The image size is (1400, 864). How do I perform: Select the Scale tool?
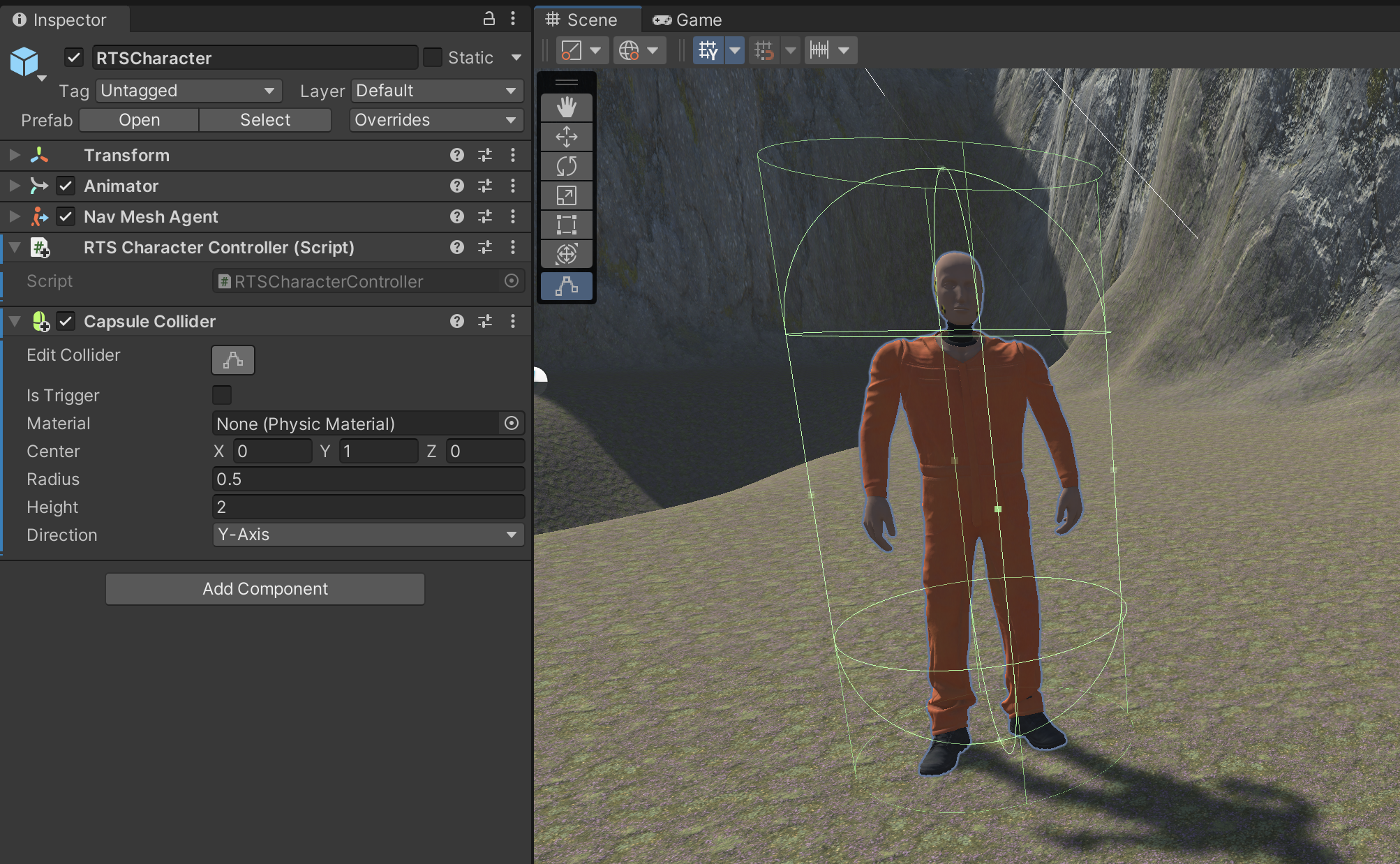point(566,195)
